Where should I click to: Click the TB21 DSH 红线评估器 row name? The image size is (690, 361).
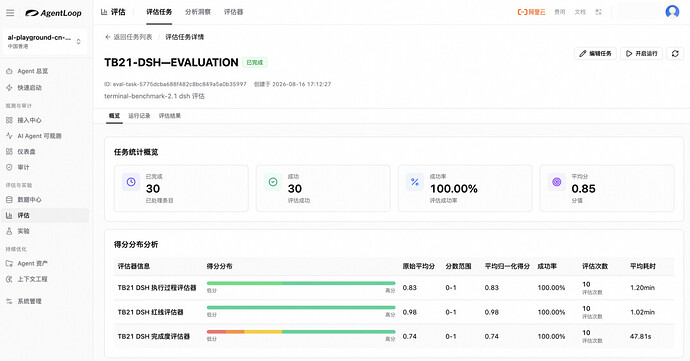click(150, 312)
